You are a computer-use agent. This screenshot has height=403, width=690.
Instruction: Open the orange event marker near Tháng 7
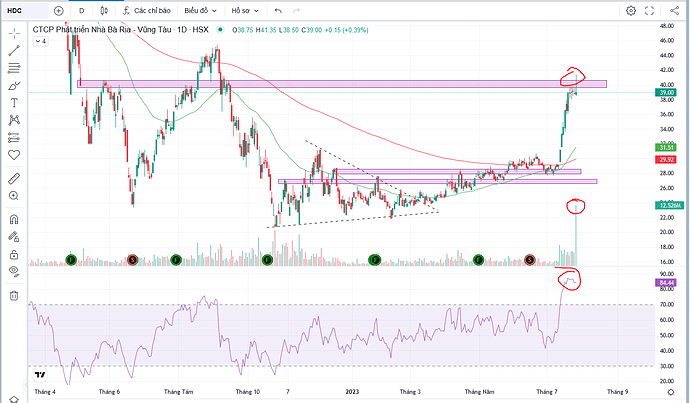tap(530, 260)
